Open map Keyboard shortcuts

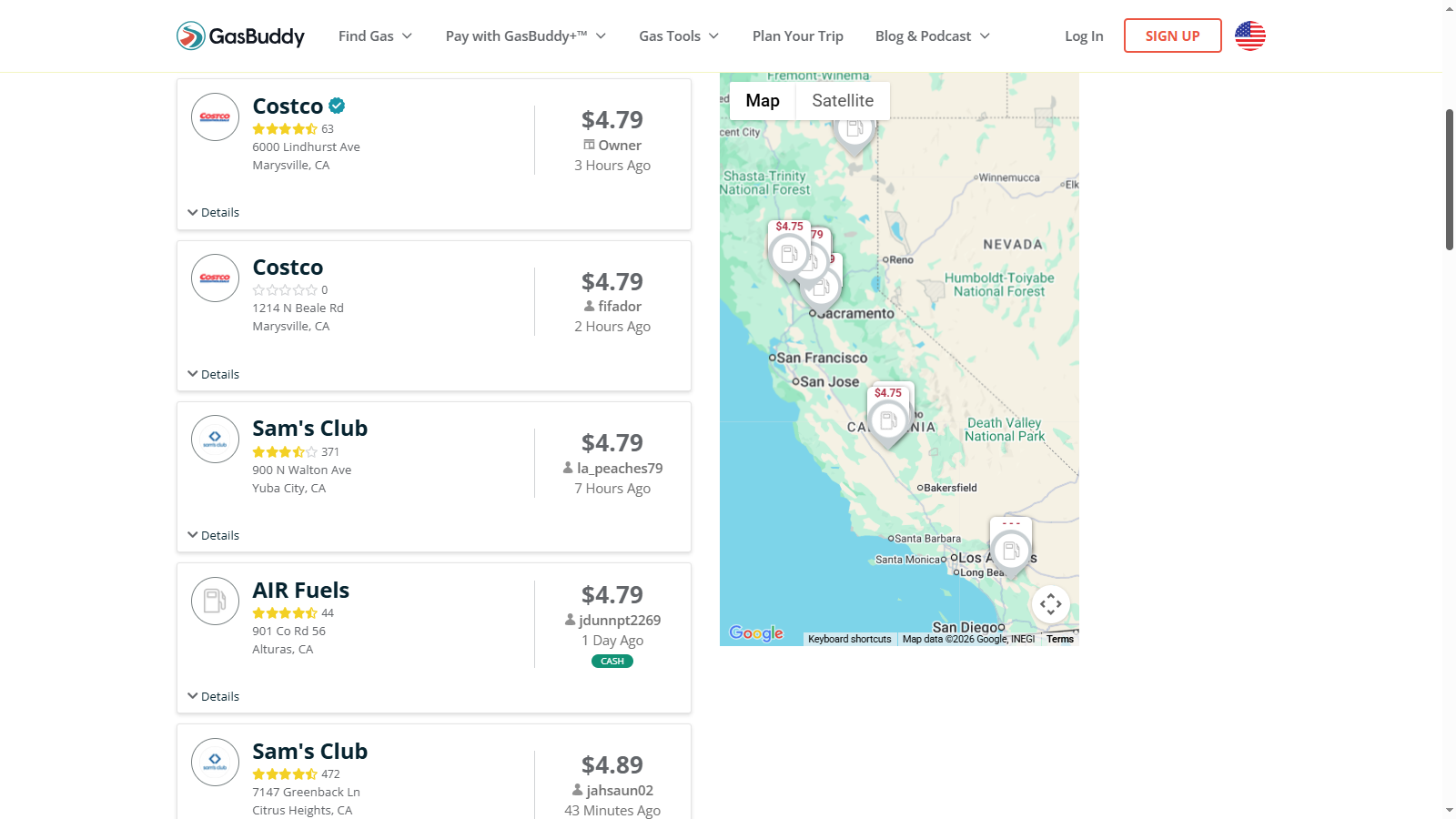(x=850, y=639)
